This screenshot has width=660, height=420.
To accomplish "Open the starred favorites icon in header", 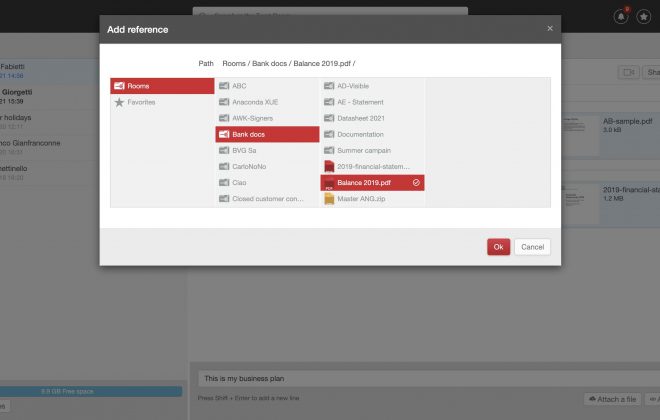I will click(642, 17).
